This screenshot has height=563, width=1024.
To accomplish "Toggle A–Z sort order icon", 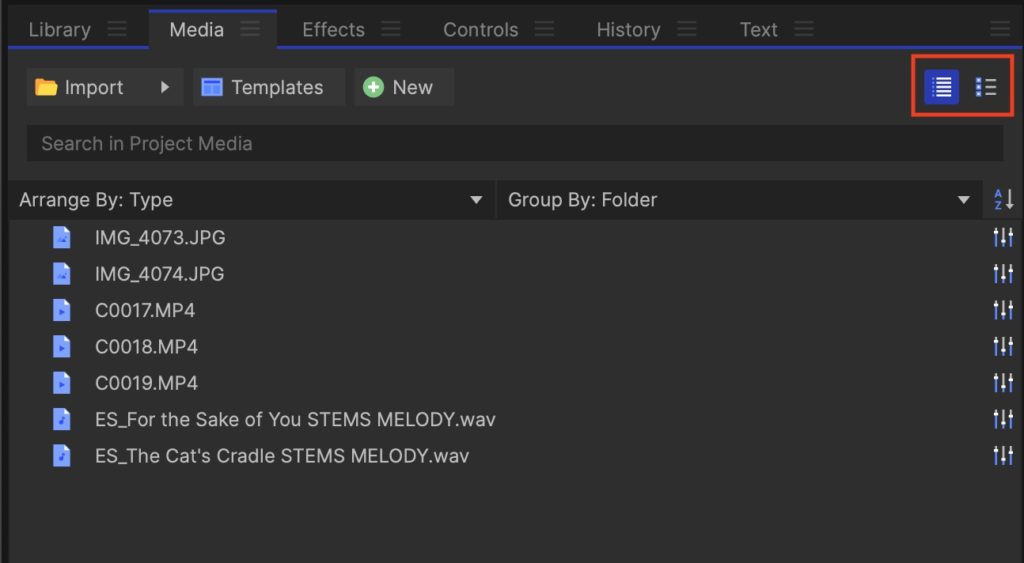I will coord(1003,200).
